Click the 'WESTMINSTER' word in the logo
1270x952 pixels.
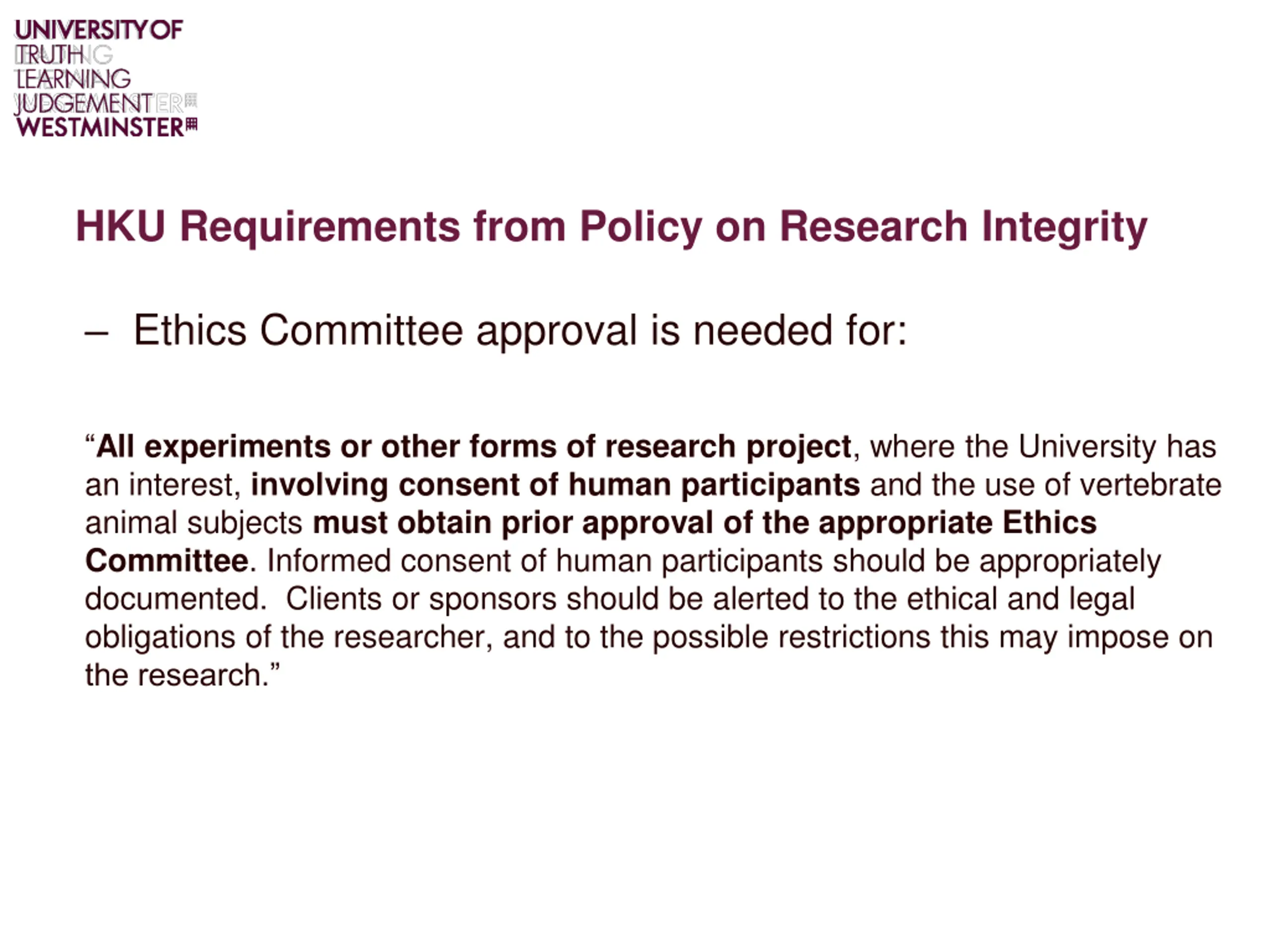coord(100,127)
